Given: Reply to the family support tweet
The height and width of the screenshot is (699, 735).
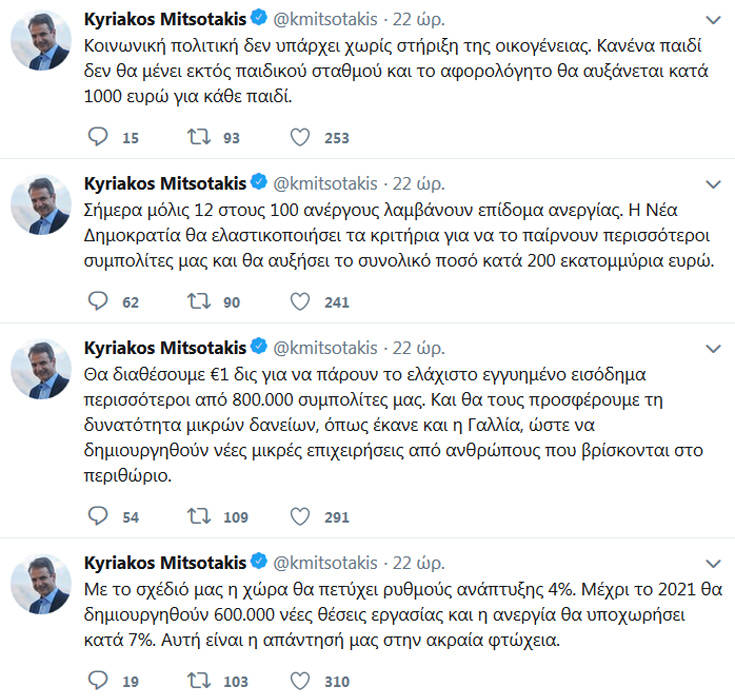Looking at the screenshot, I should coord(98,138).
